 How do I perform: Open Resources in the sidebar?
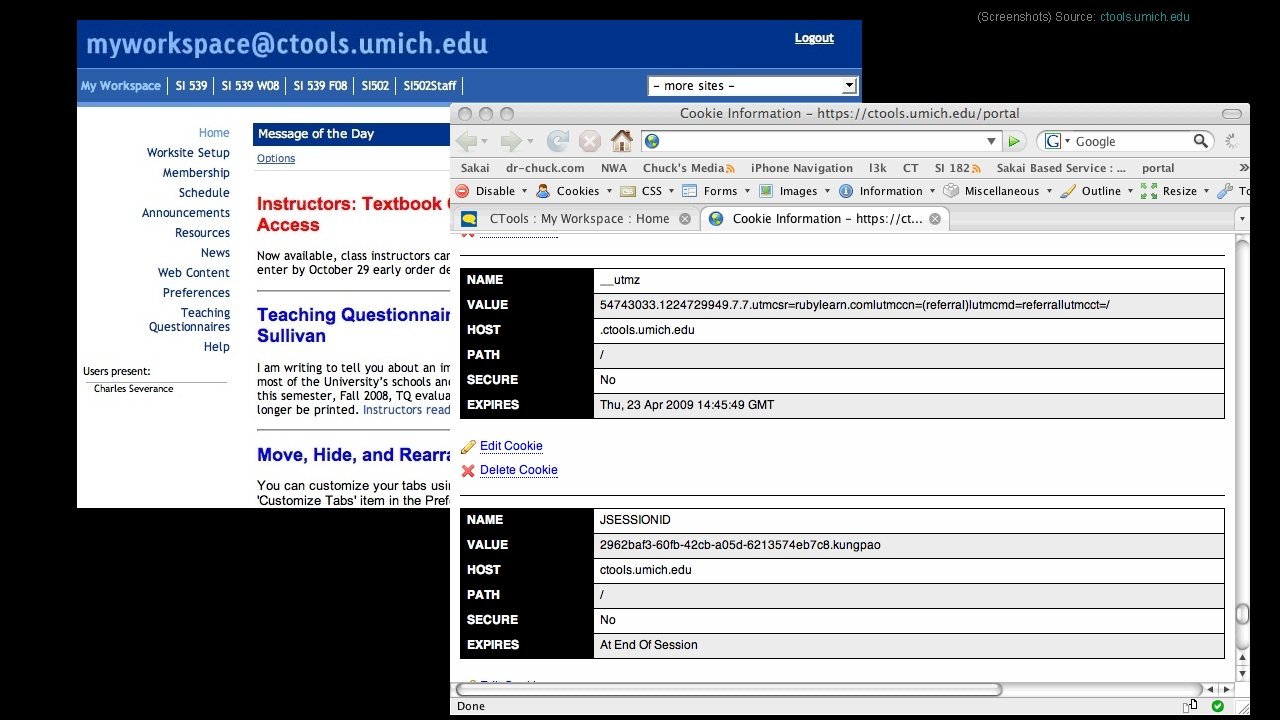point(203,233)
